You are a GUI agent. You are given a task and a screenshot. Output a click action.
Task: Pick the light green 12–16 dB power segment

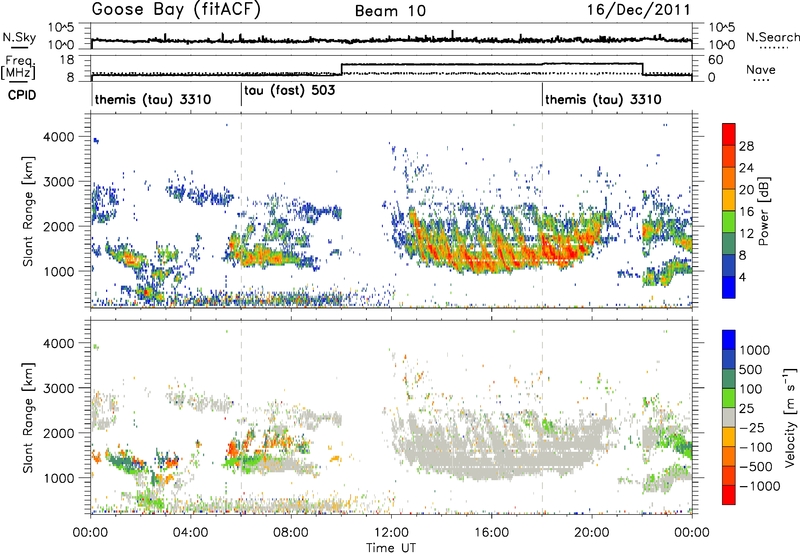pyautogui.click(x=729, y=222)
